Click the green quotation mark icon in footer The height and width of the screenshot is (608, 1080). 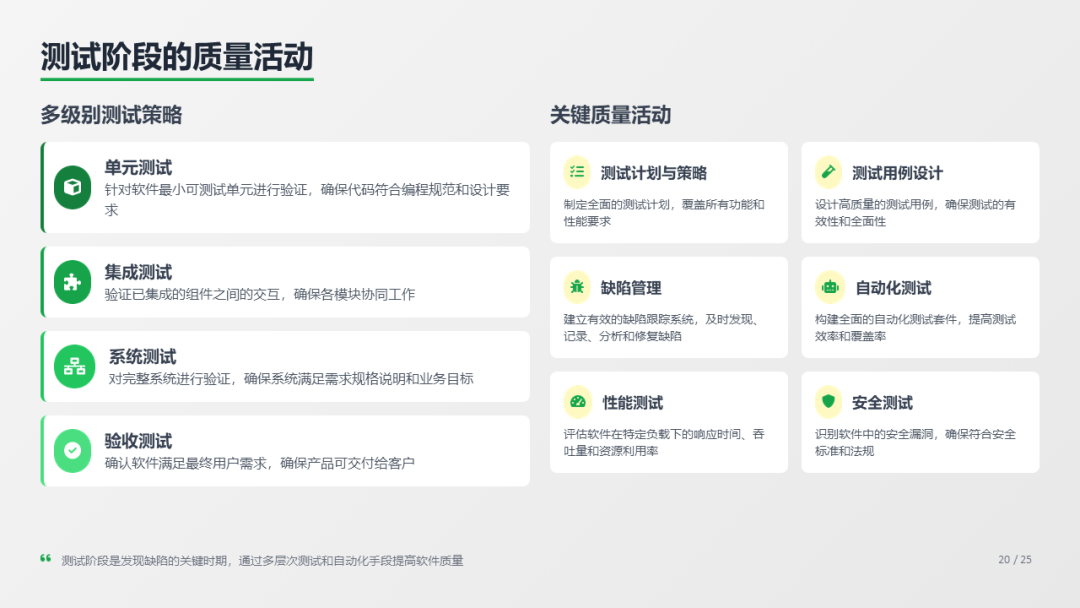point(45,559)
